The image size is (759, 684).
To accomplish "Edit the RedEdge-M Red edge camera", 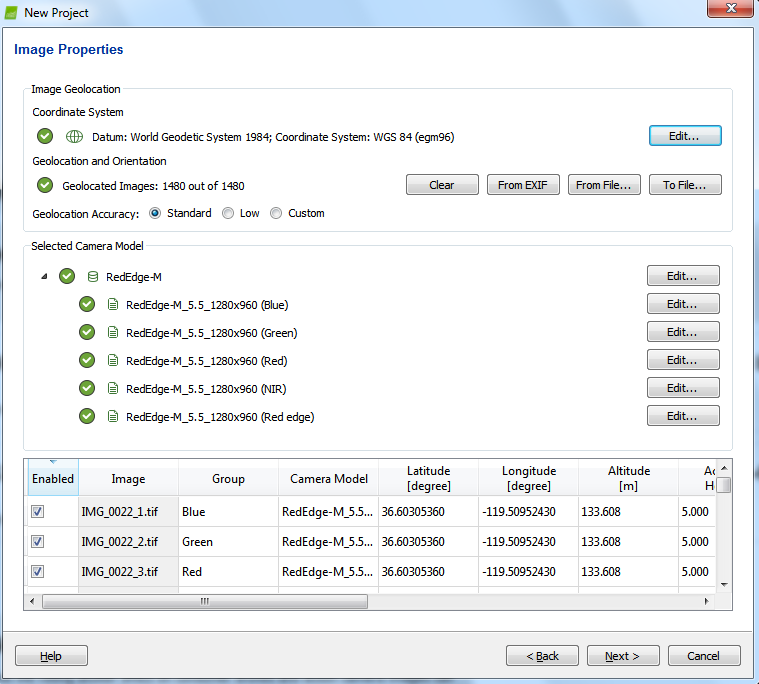I will 683,416.
